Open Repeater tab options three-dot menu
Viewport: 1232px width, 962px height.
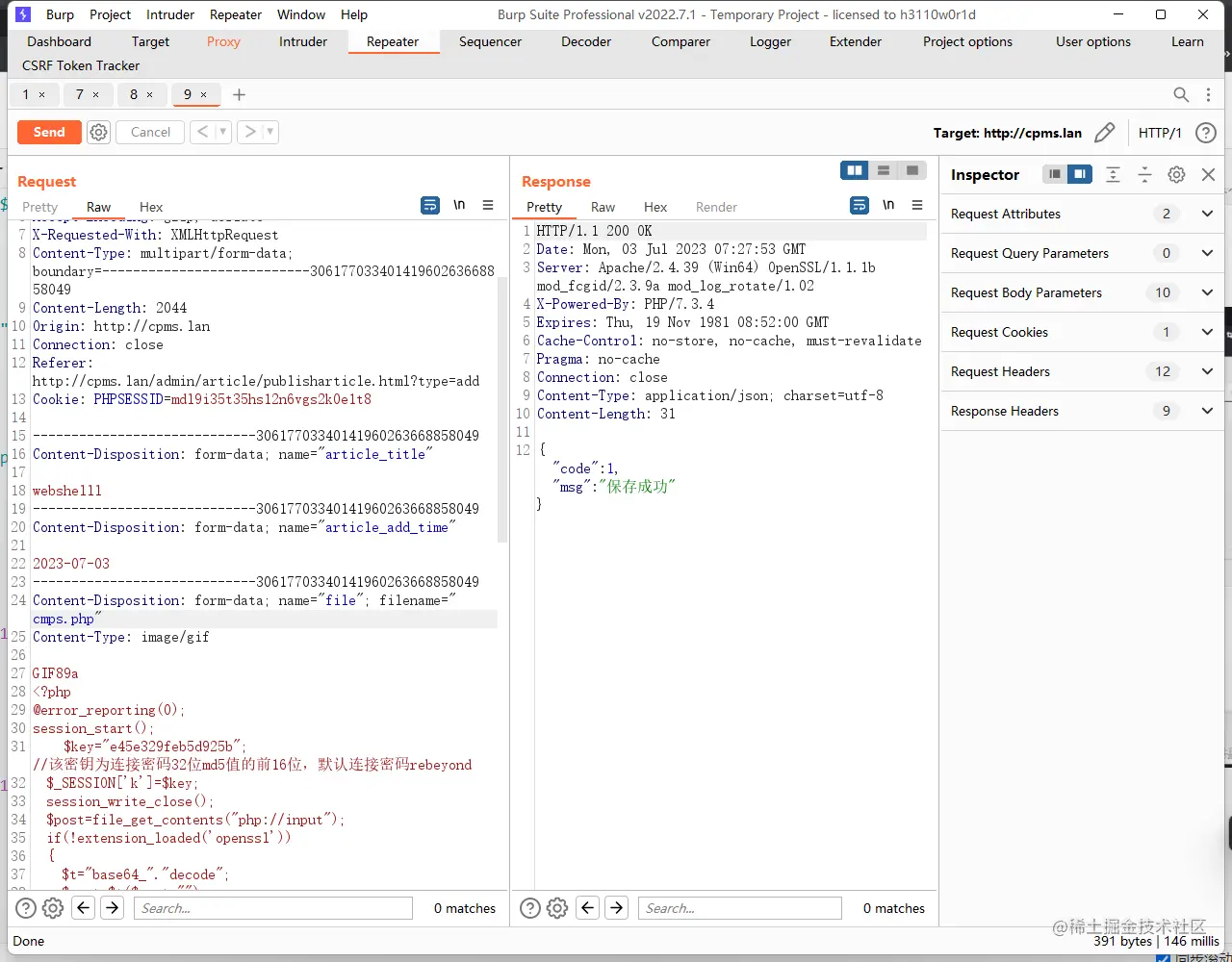tap(1209, 94)
